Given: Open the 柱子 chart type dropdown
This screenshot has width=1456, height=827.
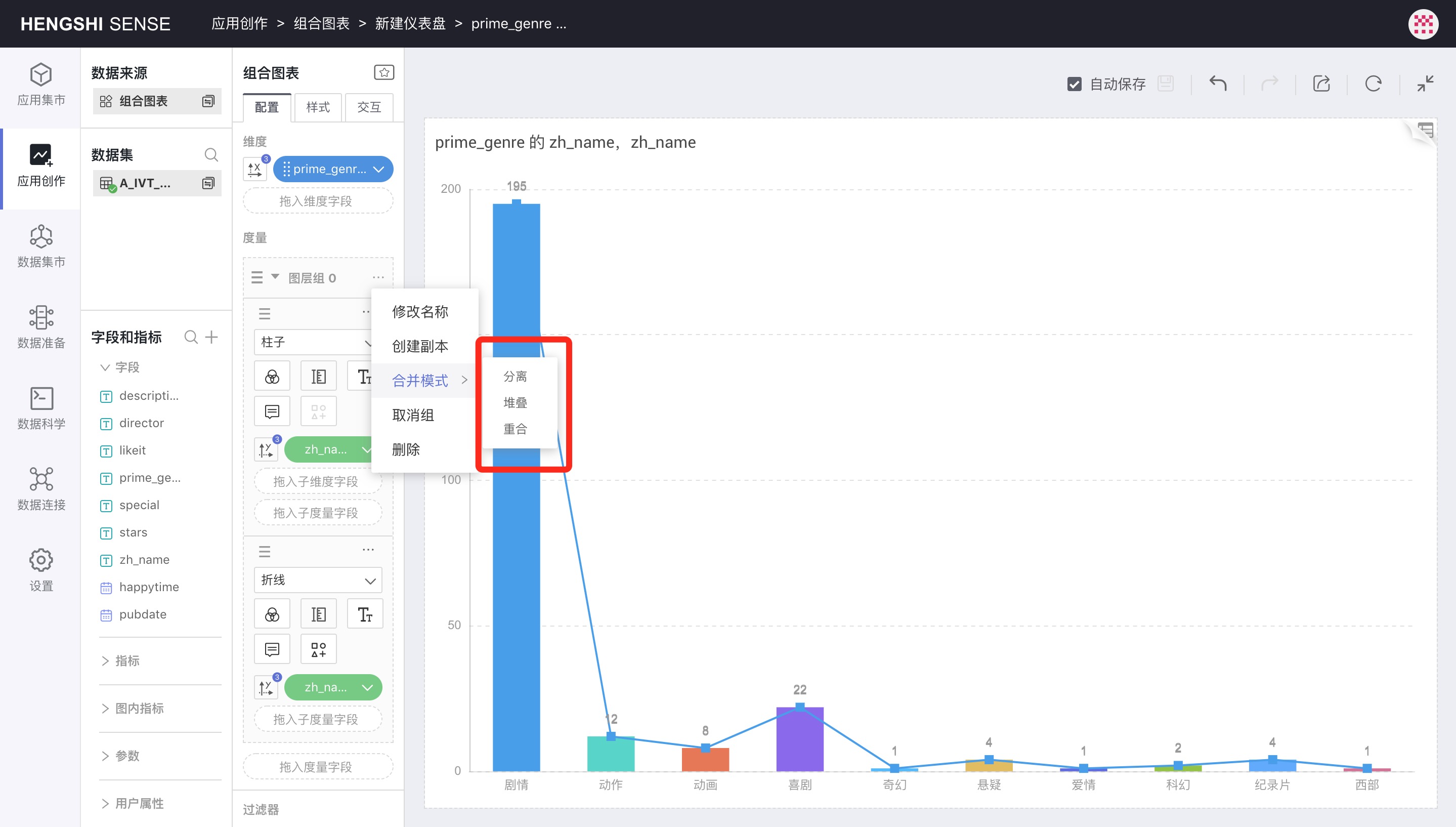Looking at the screenshot, I should pos(314,342).
